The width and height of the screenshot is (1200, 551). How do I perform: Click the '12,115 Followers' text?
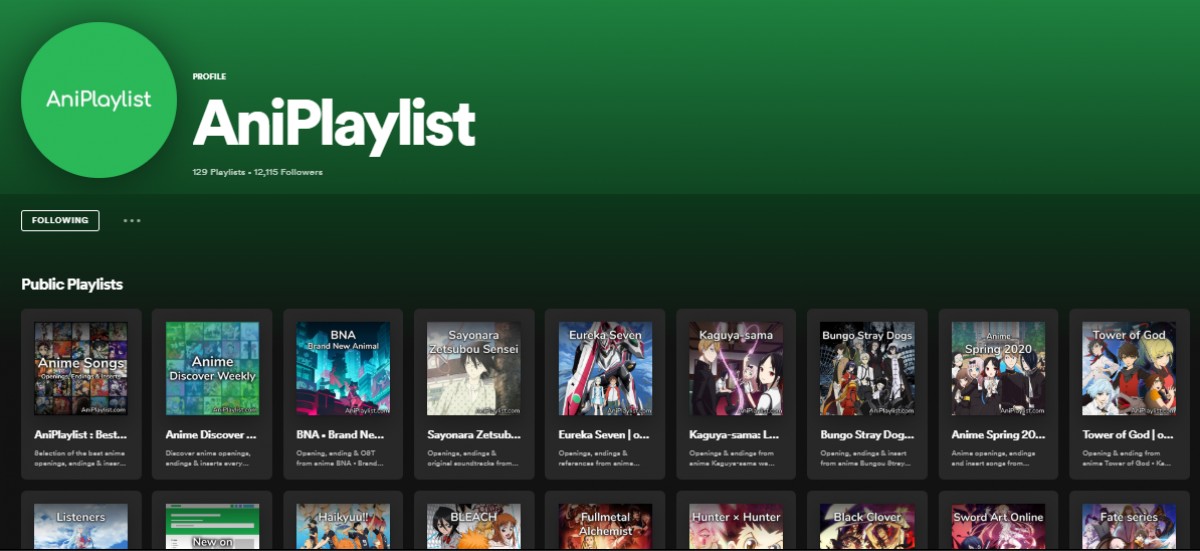(x=289, y=172)
